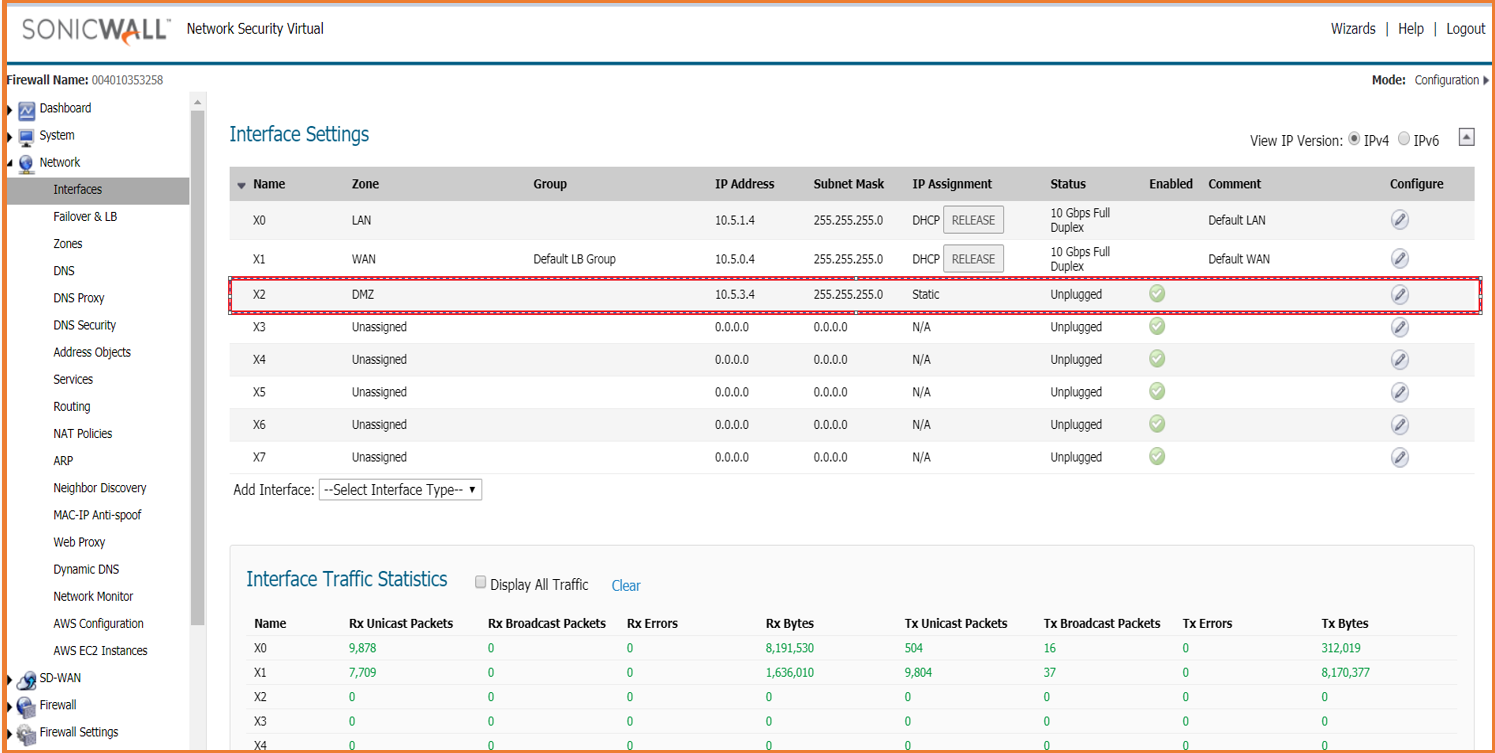
Task: Open the Select Interface Type dropdown
Action: coord(400,490)
